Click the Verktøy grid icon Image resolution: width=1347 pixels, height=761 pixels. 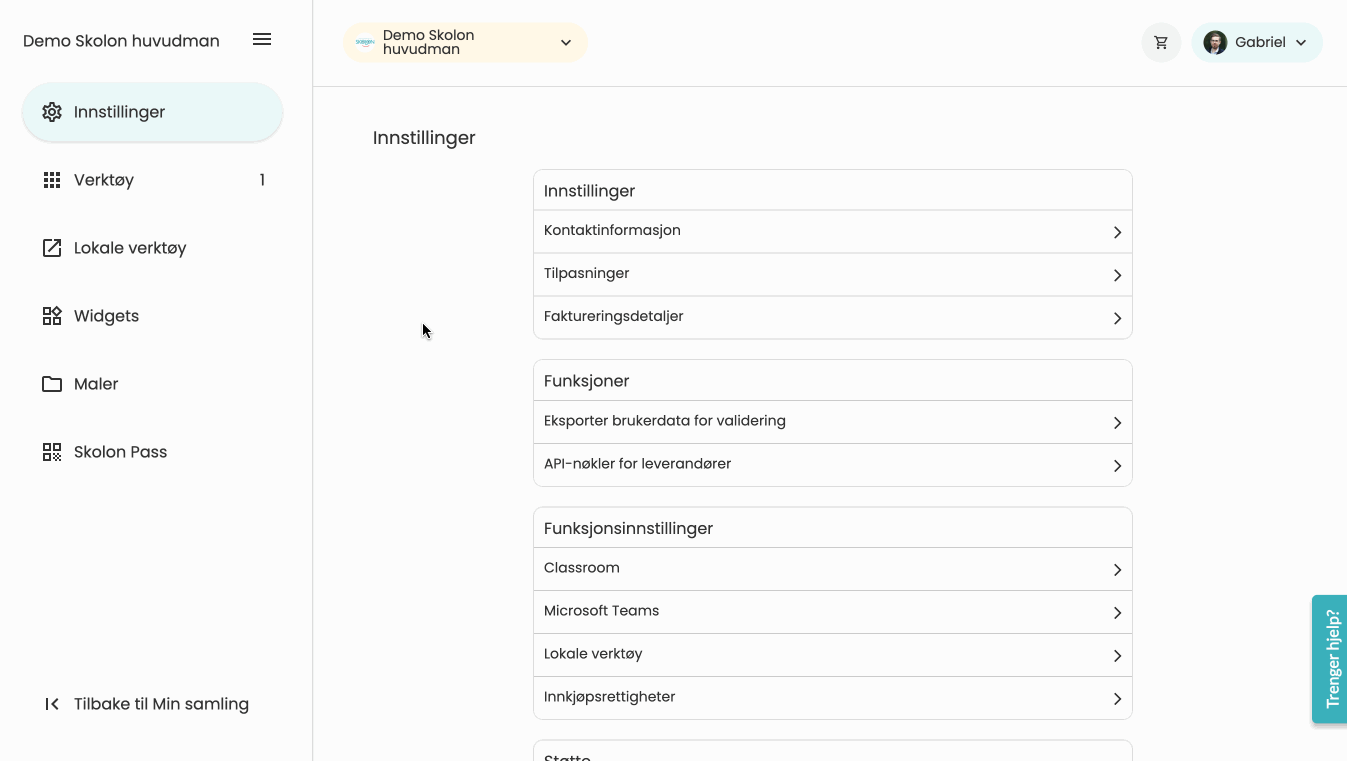52,180
